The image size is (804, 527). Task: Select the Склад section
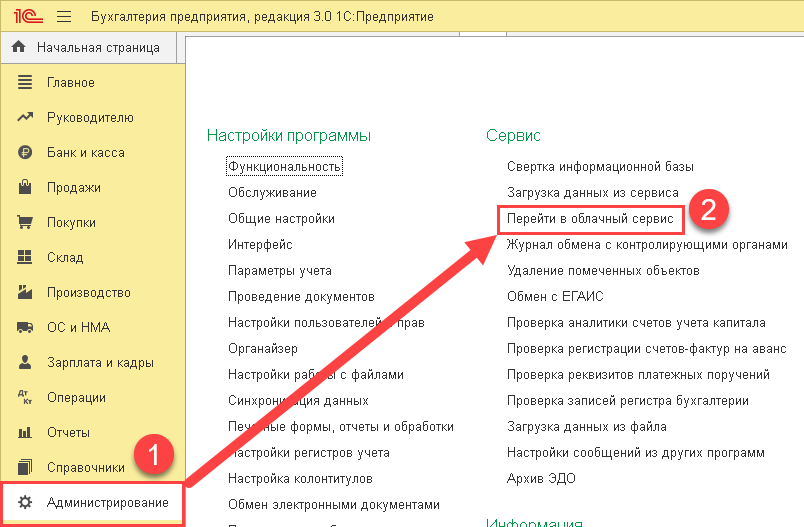pos(65,257)
